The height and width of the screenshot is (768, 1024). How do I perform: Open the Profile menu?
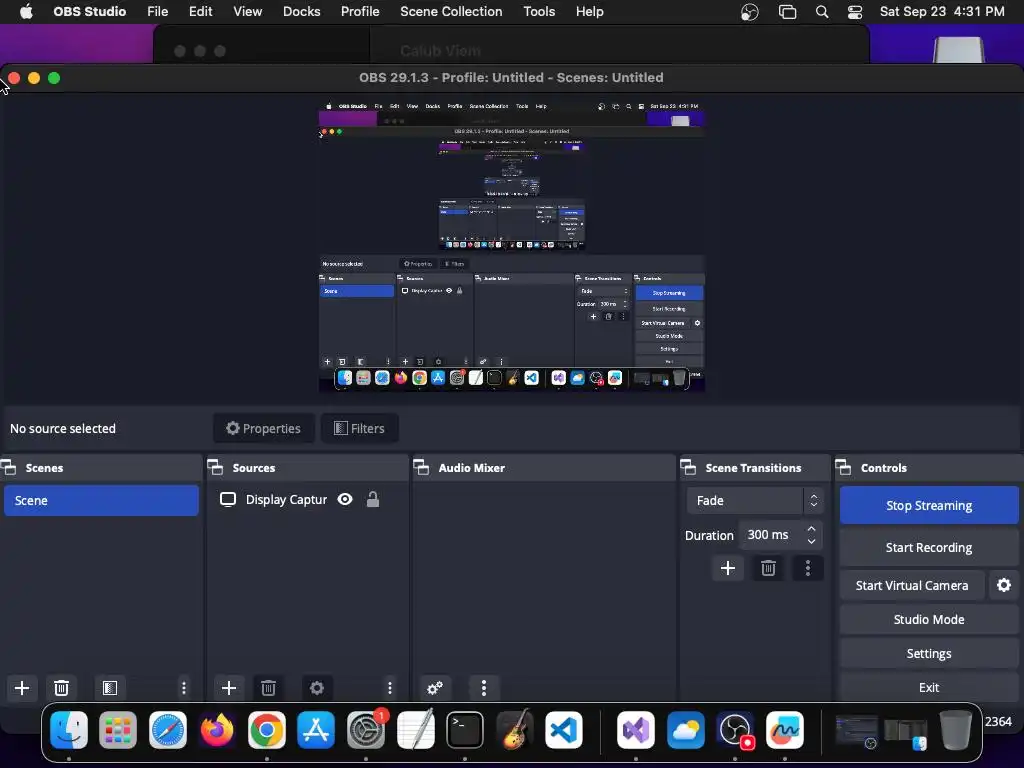[360, 12]
